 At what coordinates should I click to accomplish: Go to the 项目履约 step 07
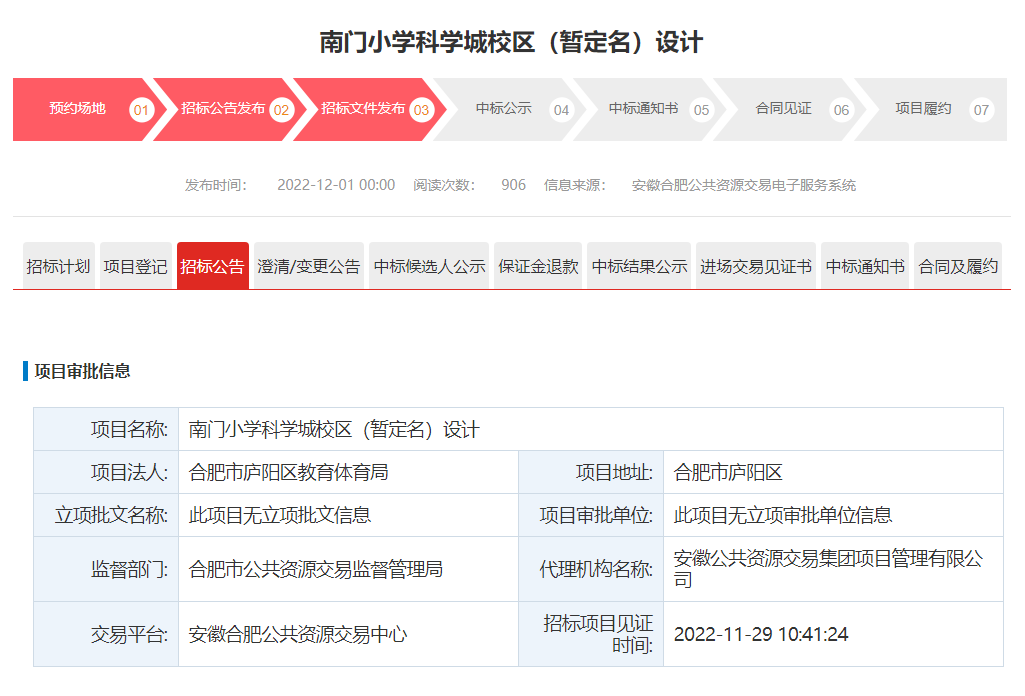(x=932, y=109)
